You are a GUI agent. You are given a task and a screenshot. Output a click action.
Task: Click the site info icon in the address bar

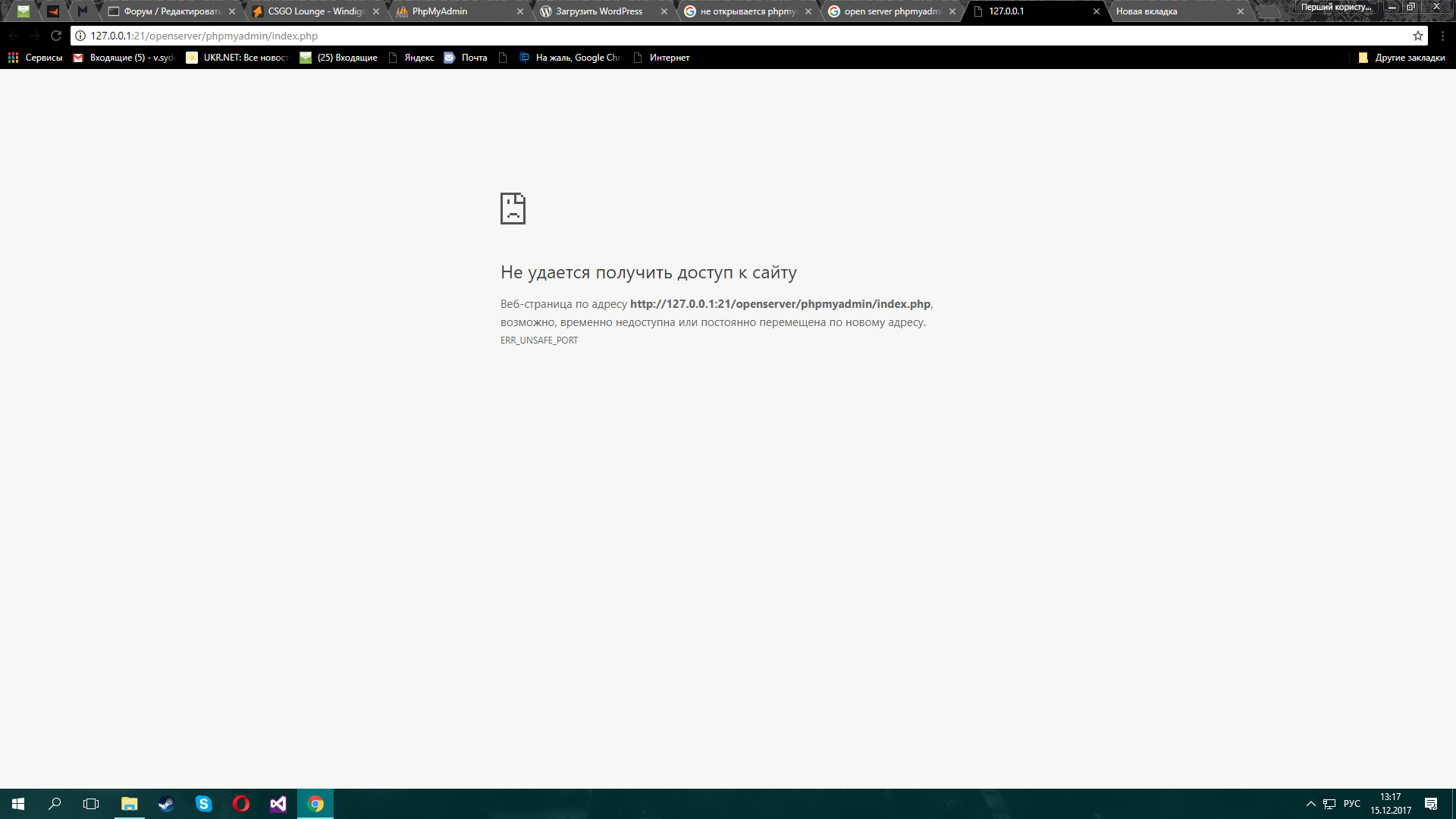(x=80, y=36)
